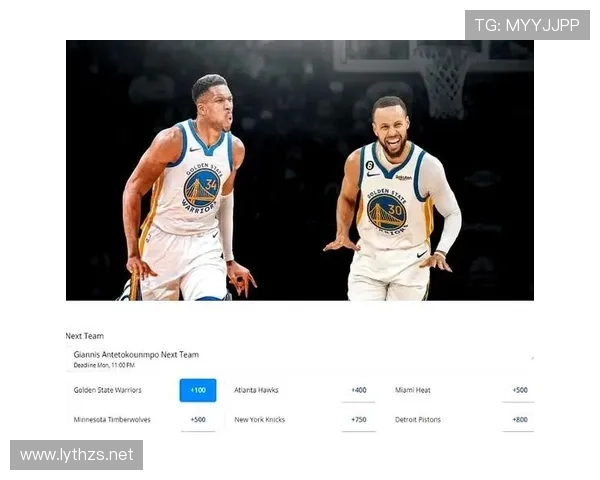Click the 'Deadline Mon, 11:00 PM' text
This screenshot has height=480, width=600.
pyautogui.click(x=104, y=365)
